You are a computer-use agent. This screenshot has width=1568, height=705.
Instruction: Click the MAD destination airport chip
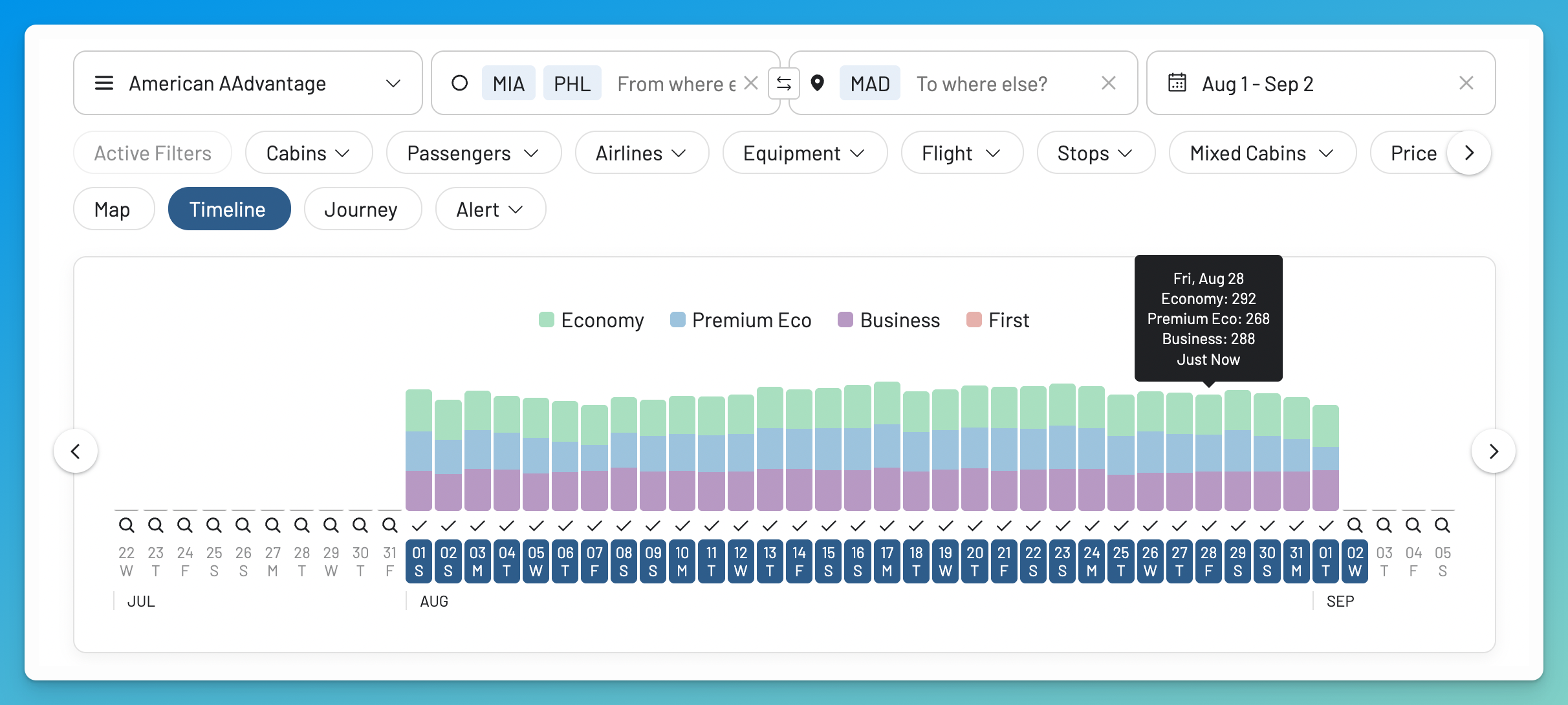pos(869,83)
